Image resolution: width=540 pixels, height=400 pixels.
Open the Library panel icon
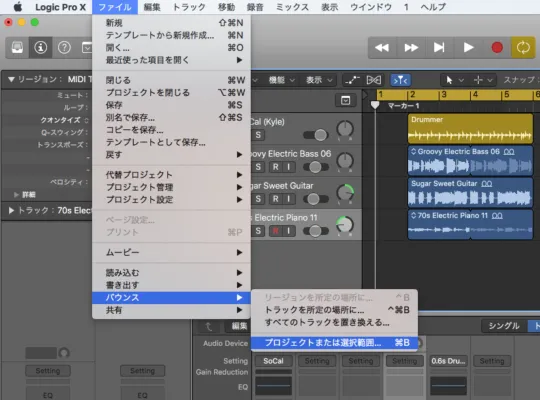(17, 48)
